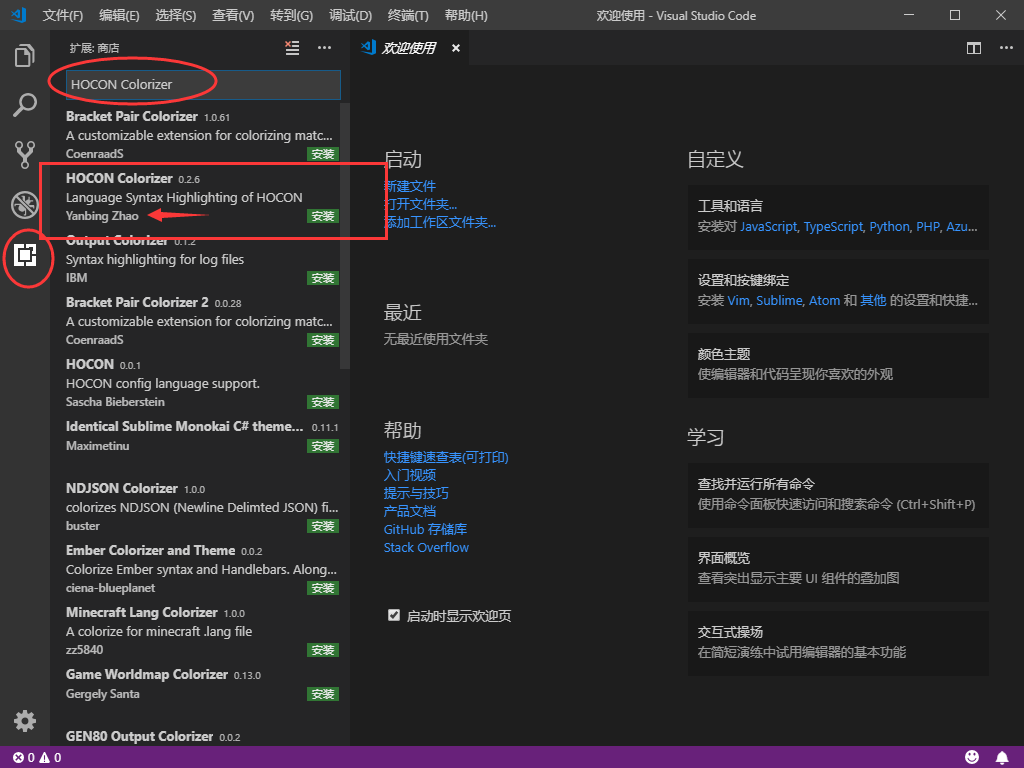Image resolution: width=1024 pixels, height=768 pixels.
Task: Click the 打开文件夹... link
Action: click(x=421, y=204)
